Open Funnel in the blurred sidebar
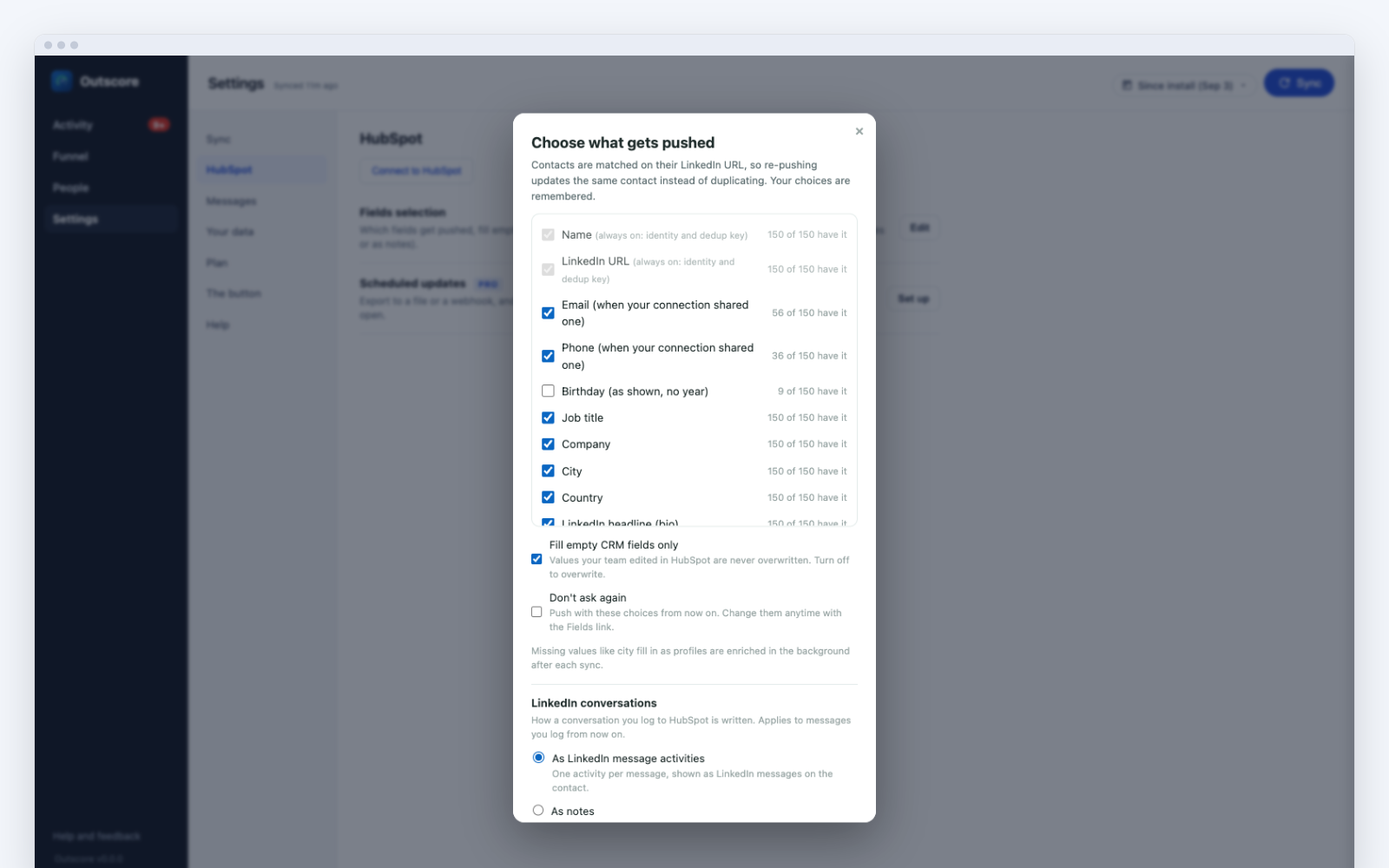 coord(110,156)
